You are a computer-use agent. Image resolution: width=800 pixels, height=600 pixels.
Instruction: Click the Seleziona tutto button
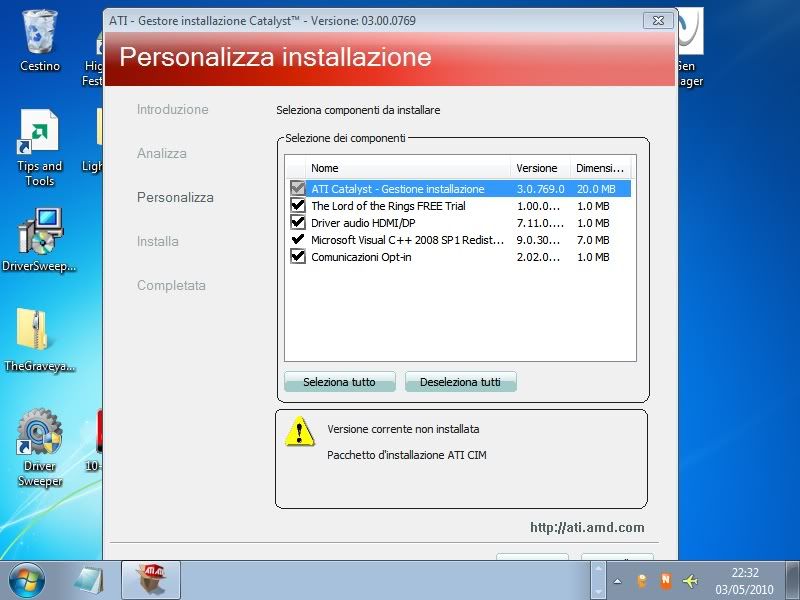click(x=339, y=382)
